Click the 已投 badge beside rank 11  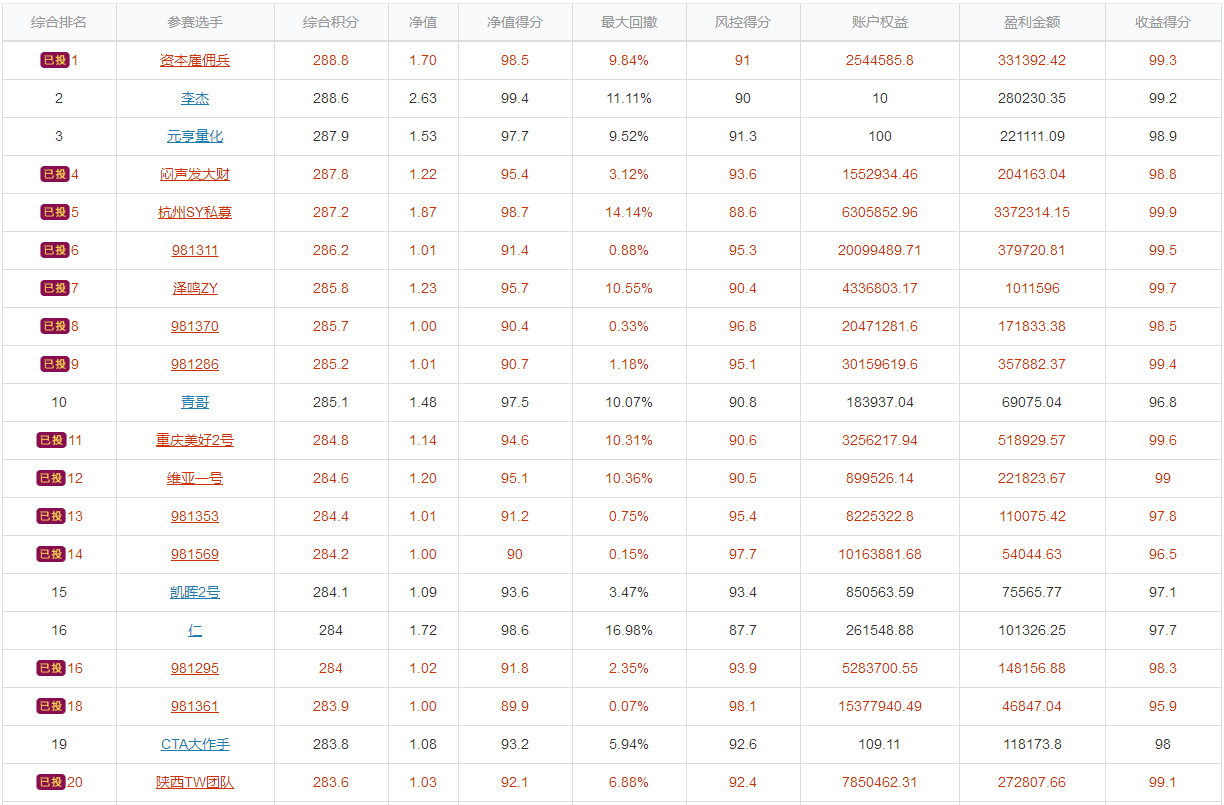click(x=51, y=440)
